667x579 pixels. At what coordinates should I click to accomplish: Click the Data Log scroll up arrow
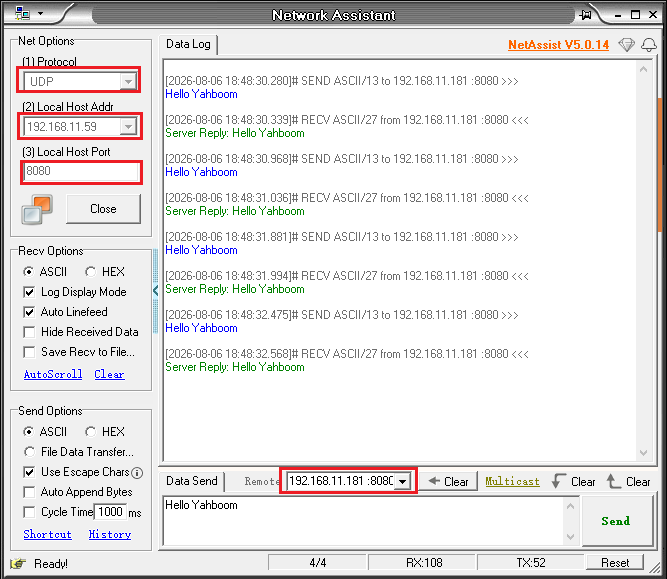click(x=644, y=69)
